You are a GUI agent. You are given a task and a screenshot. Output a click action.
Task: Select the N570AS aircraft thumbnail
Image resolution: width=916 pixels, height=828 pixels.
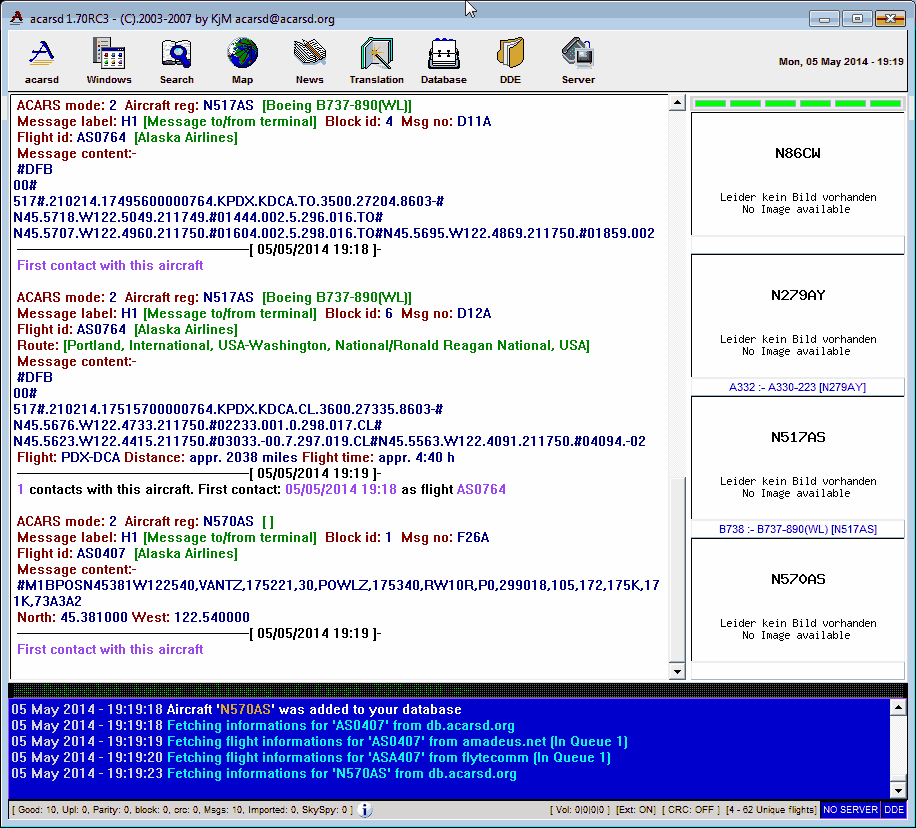797,600
